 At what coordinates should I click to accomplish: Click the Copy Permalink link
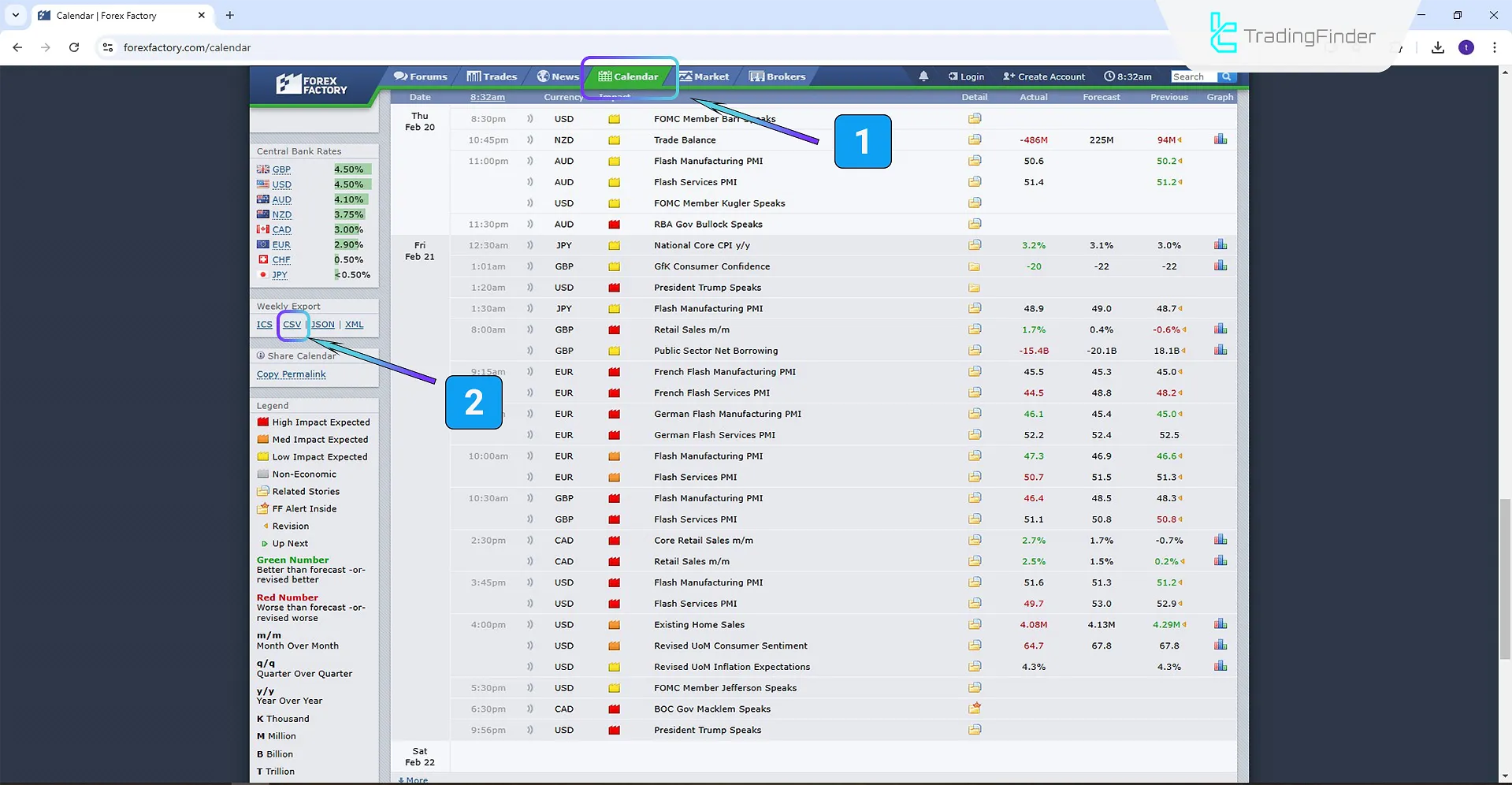291,374
